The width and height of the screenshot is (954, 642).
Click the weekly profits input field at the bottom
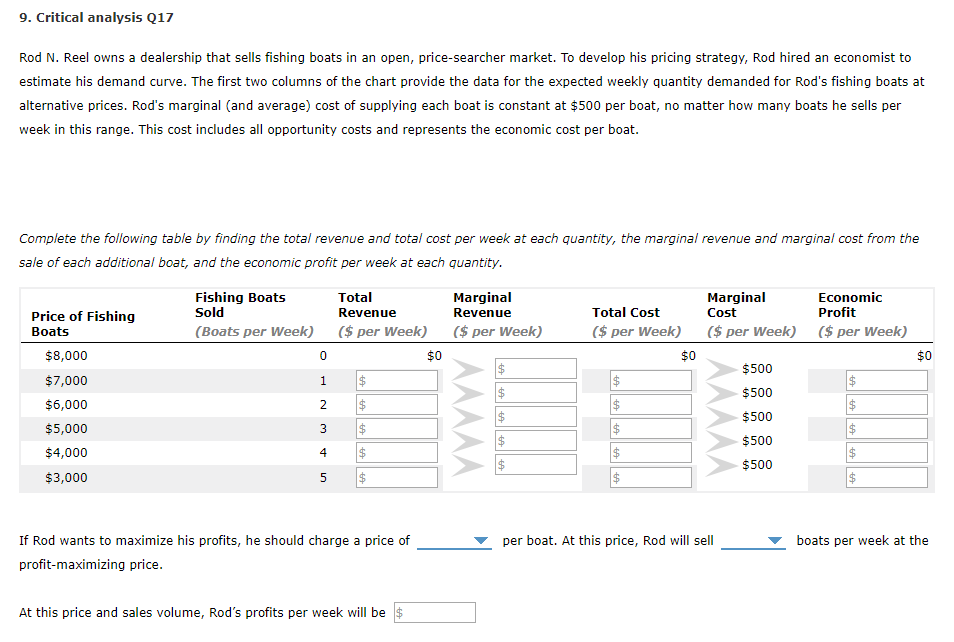(x=435, y=611)
